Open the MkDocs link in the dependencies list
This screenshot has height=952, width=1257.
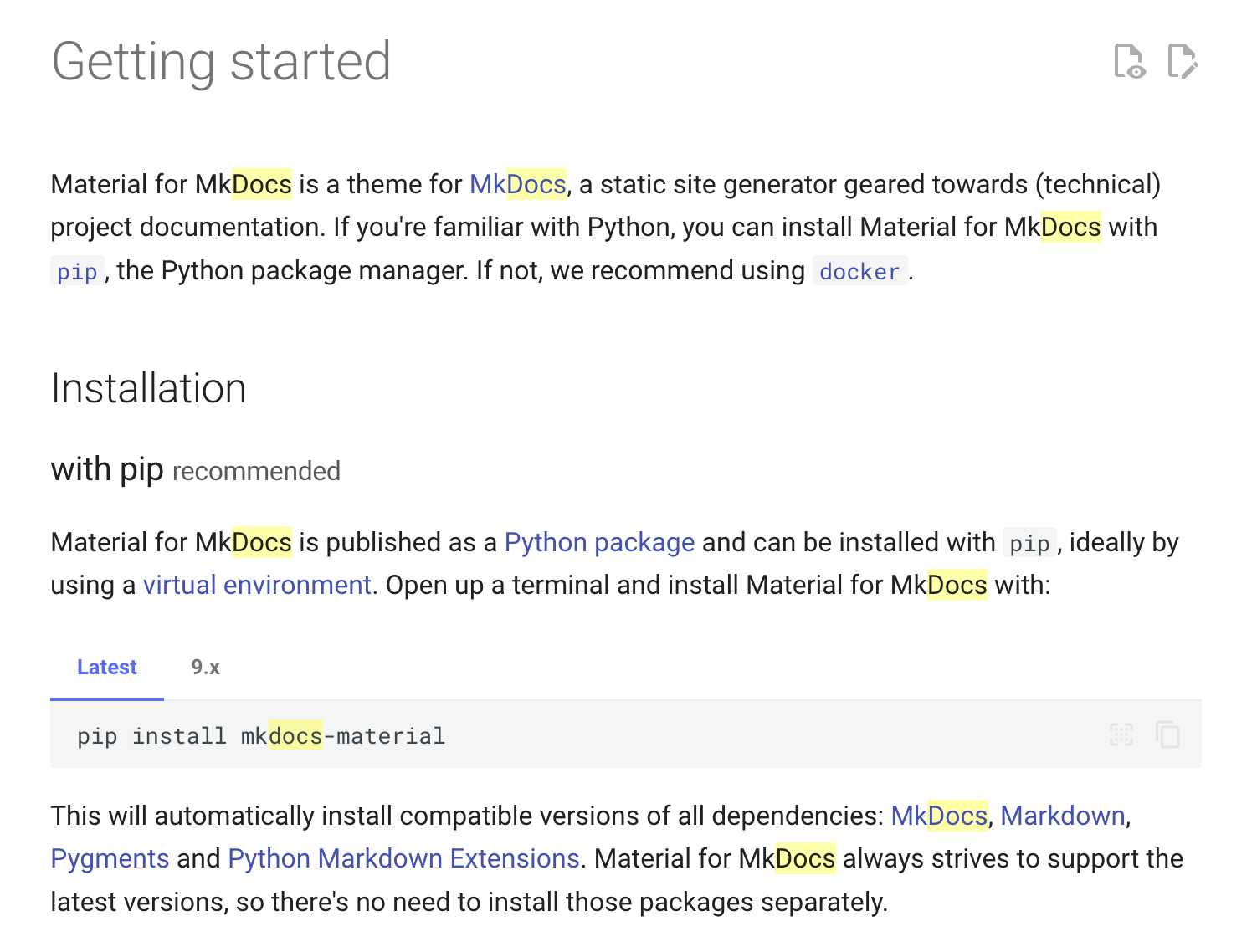pos(939,816)
